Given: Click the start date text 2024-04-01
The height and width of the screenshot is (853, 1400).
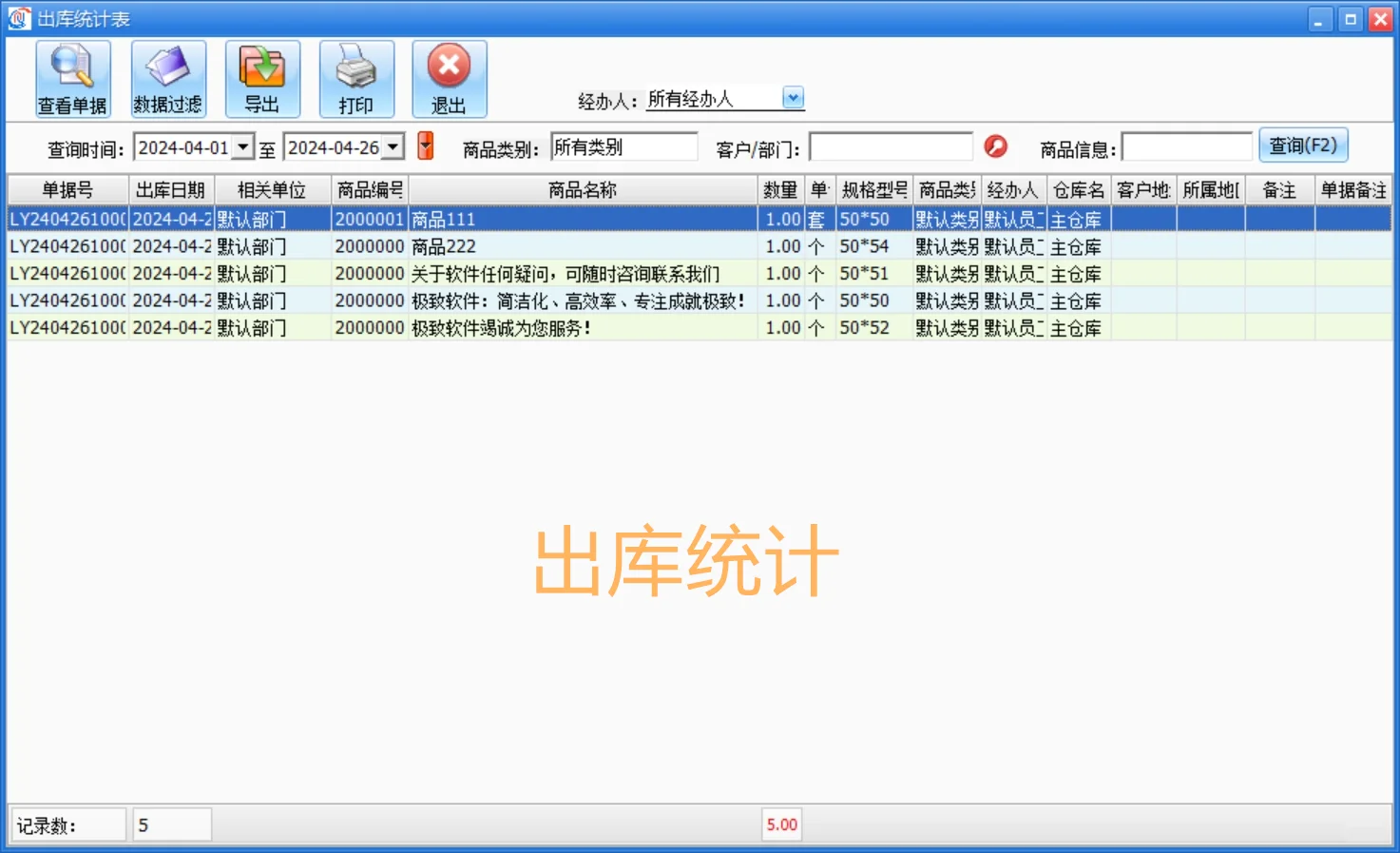Looking at the screenshot, I should pos(183,147).
